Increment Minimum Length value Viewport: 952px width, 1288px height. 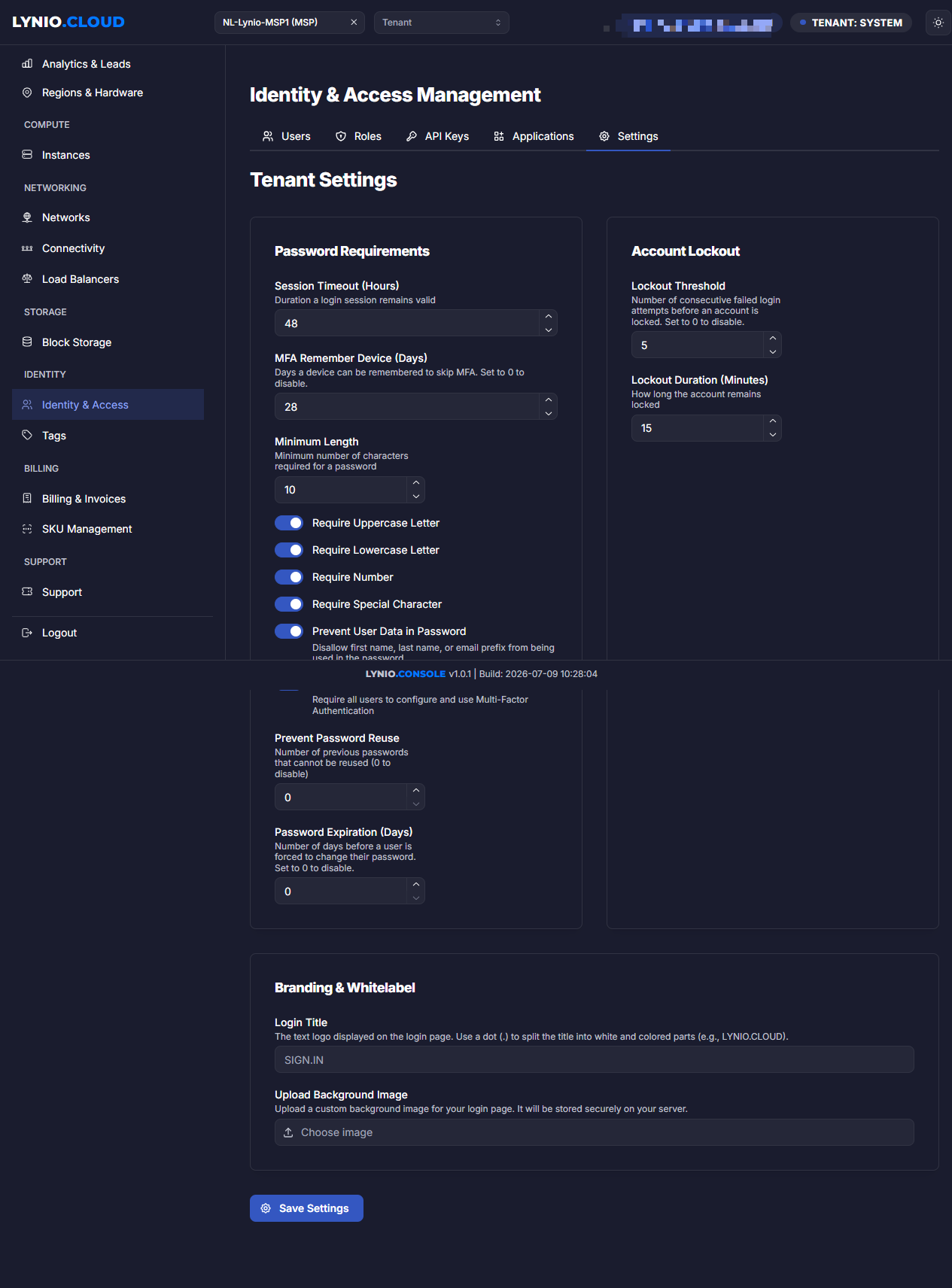coord(416,483)
